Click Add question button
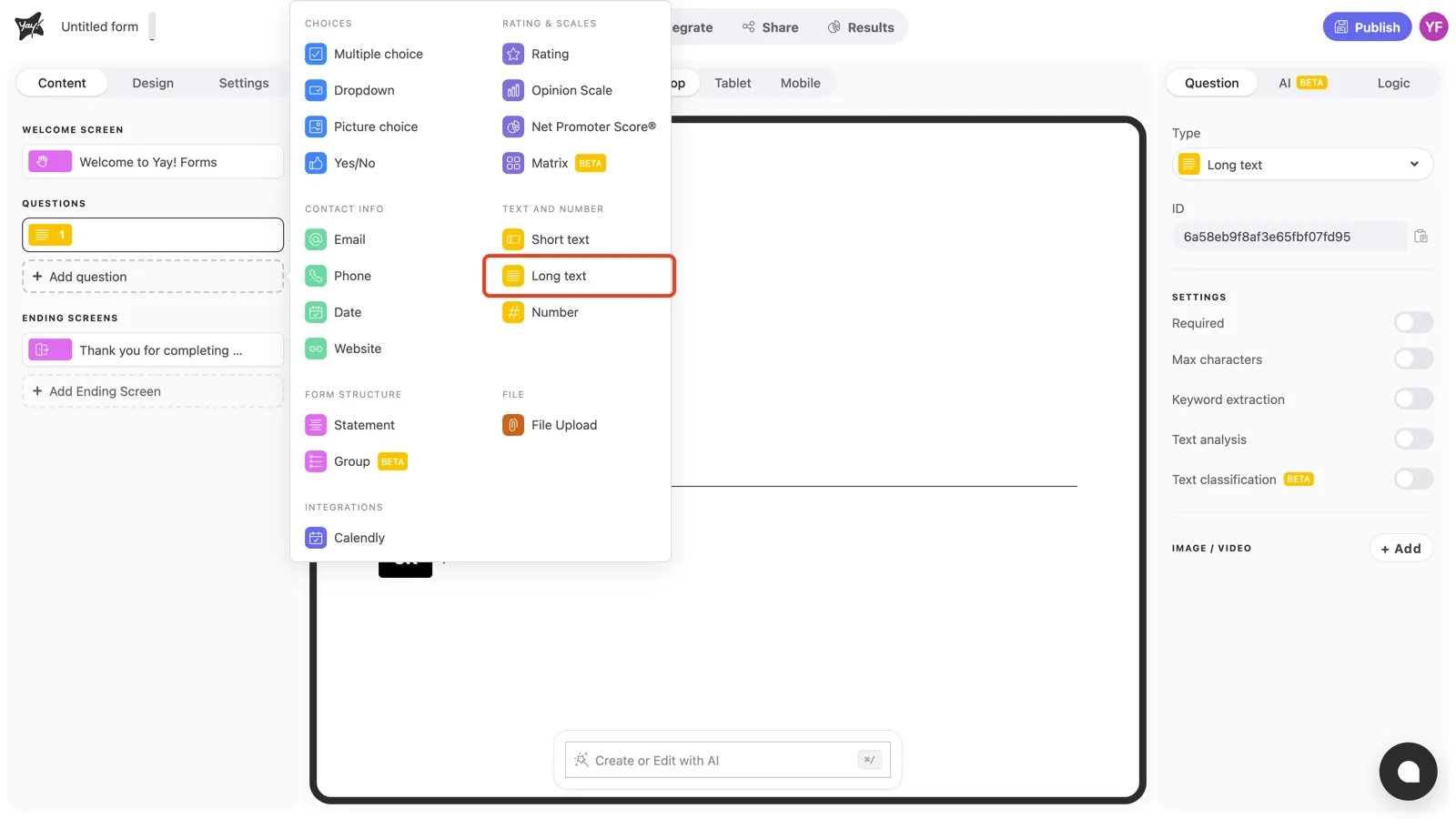Viewport: 1456px width, 819px height. click(x=153, y=277)
